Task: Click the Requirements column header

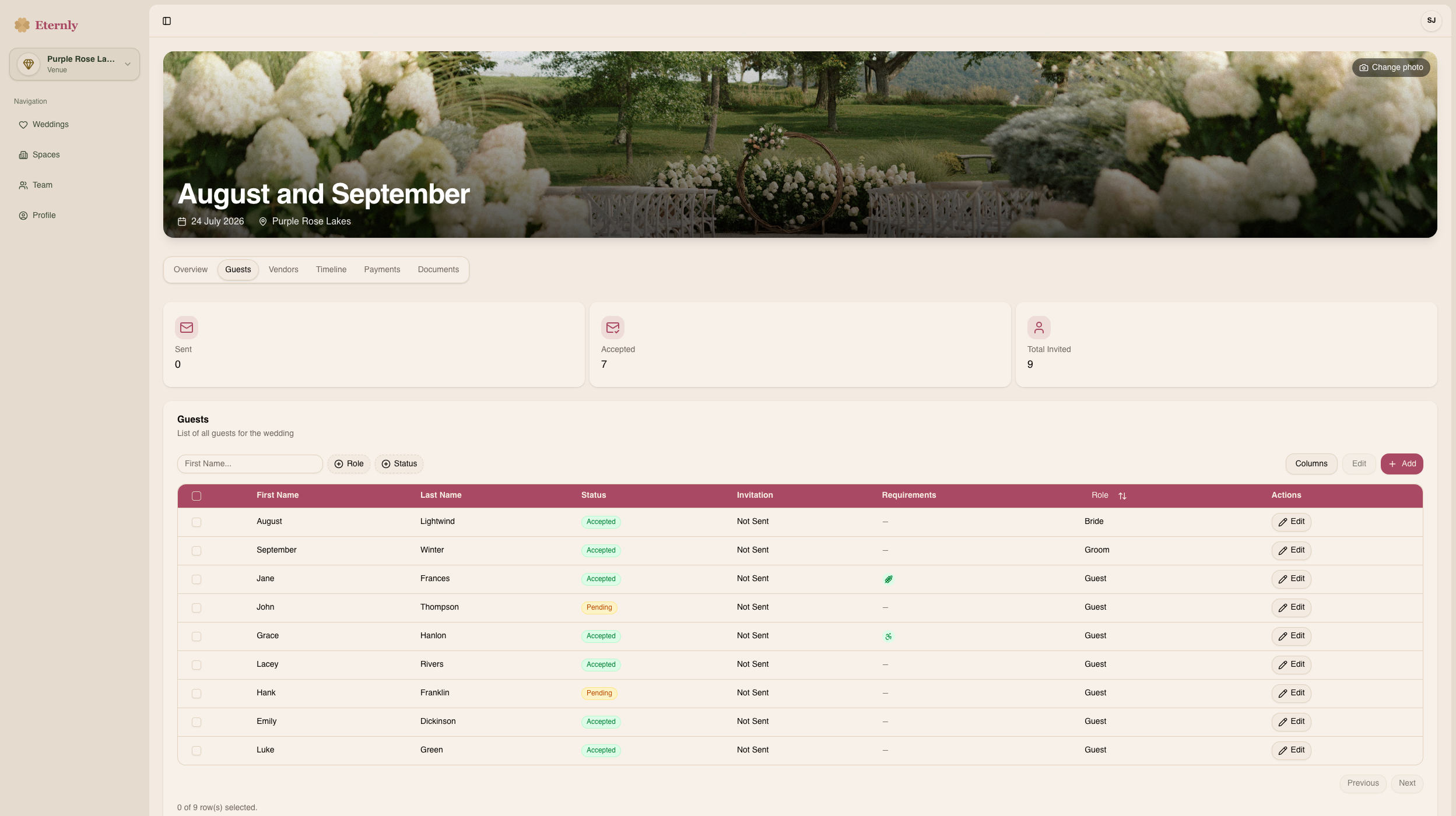Action: 909,495
